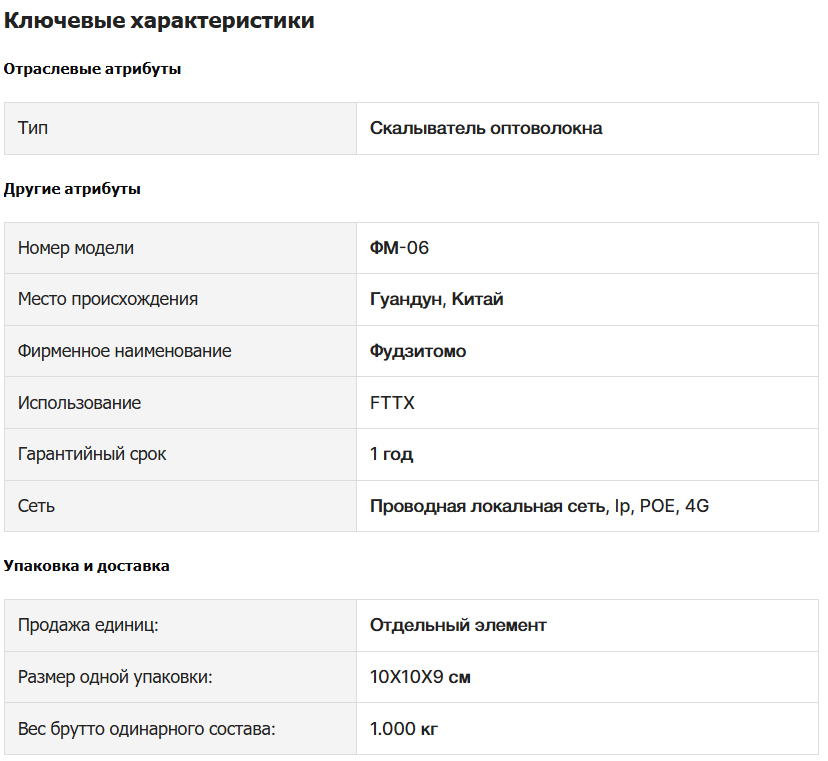828x761 pixels.
Task: Click the "Проводная локальная сеть" network value
Action: pos(488,506)
